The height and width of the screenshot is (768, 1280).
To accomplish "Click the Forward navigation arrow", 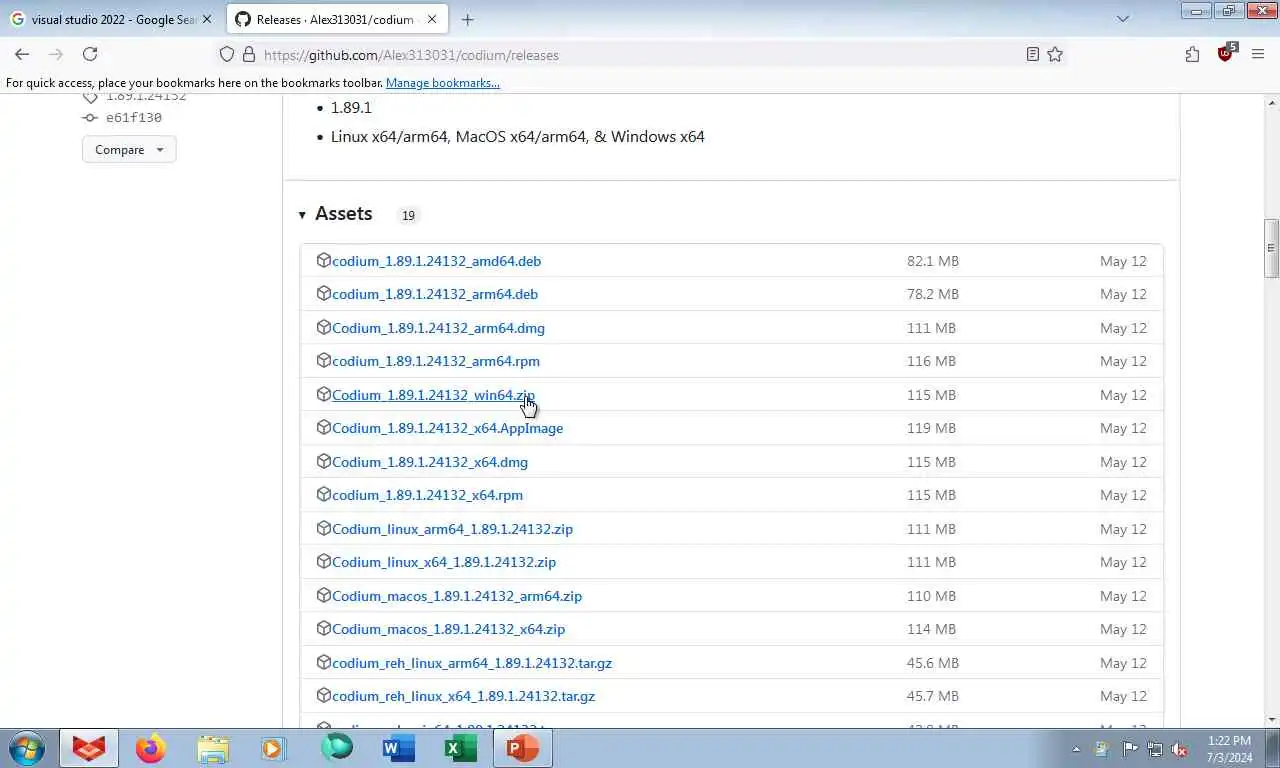I will [56, 55].
